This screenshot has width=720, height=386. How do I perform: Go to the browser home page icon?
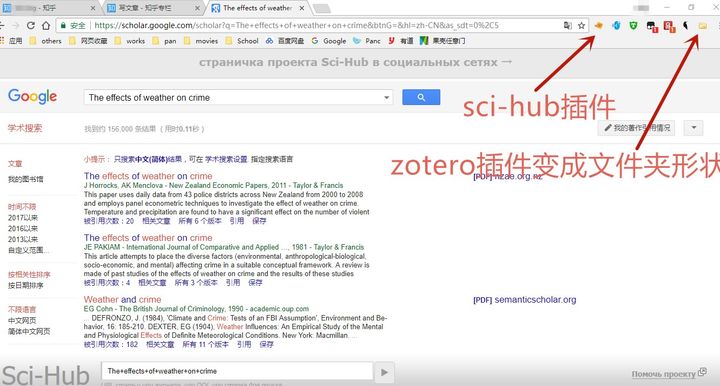coord(45,26)
